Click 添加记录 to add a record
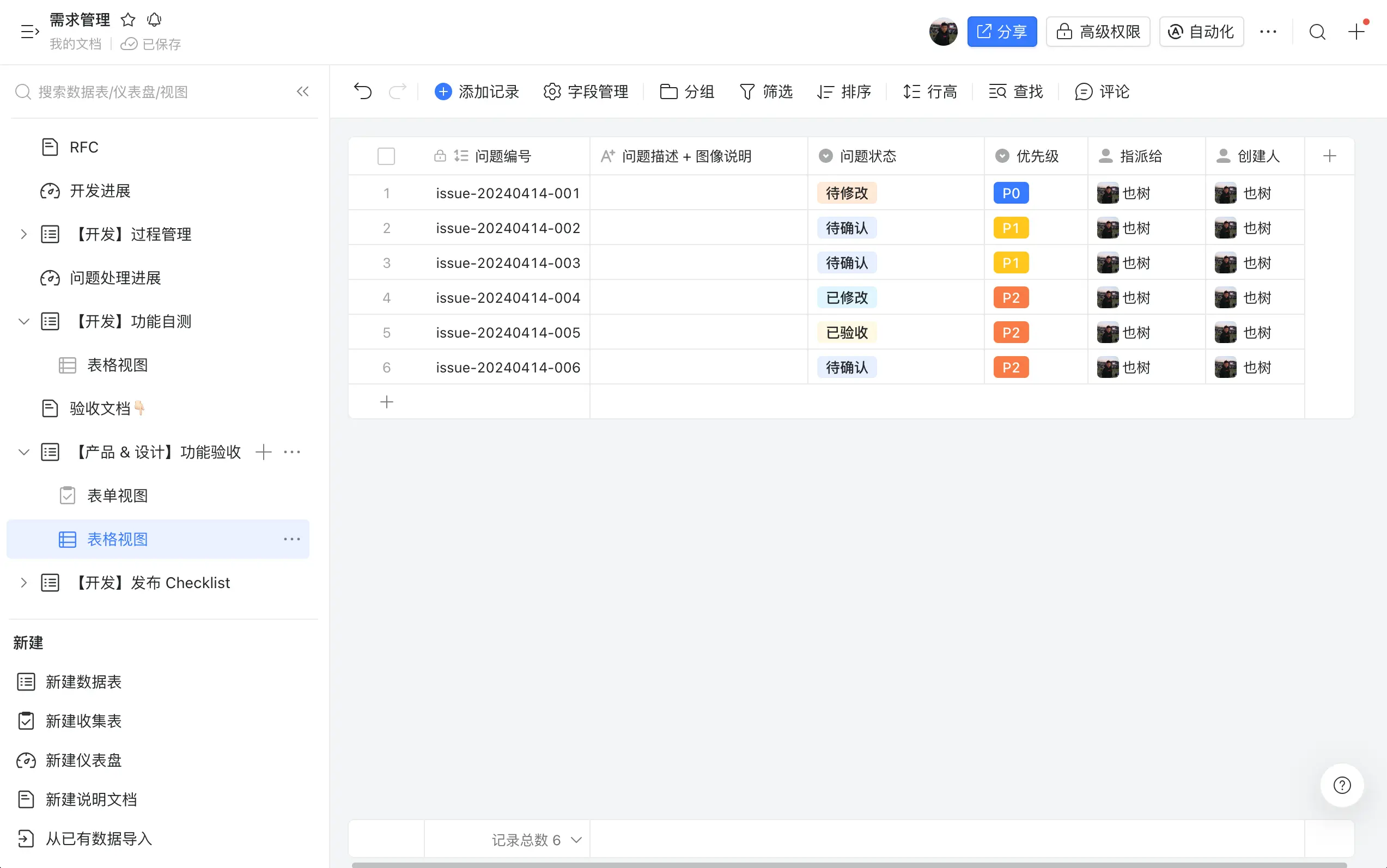1387x868 pixels. click(x=477, y=91)
